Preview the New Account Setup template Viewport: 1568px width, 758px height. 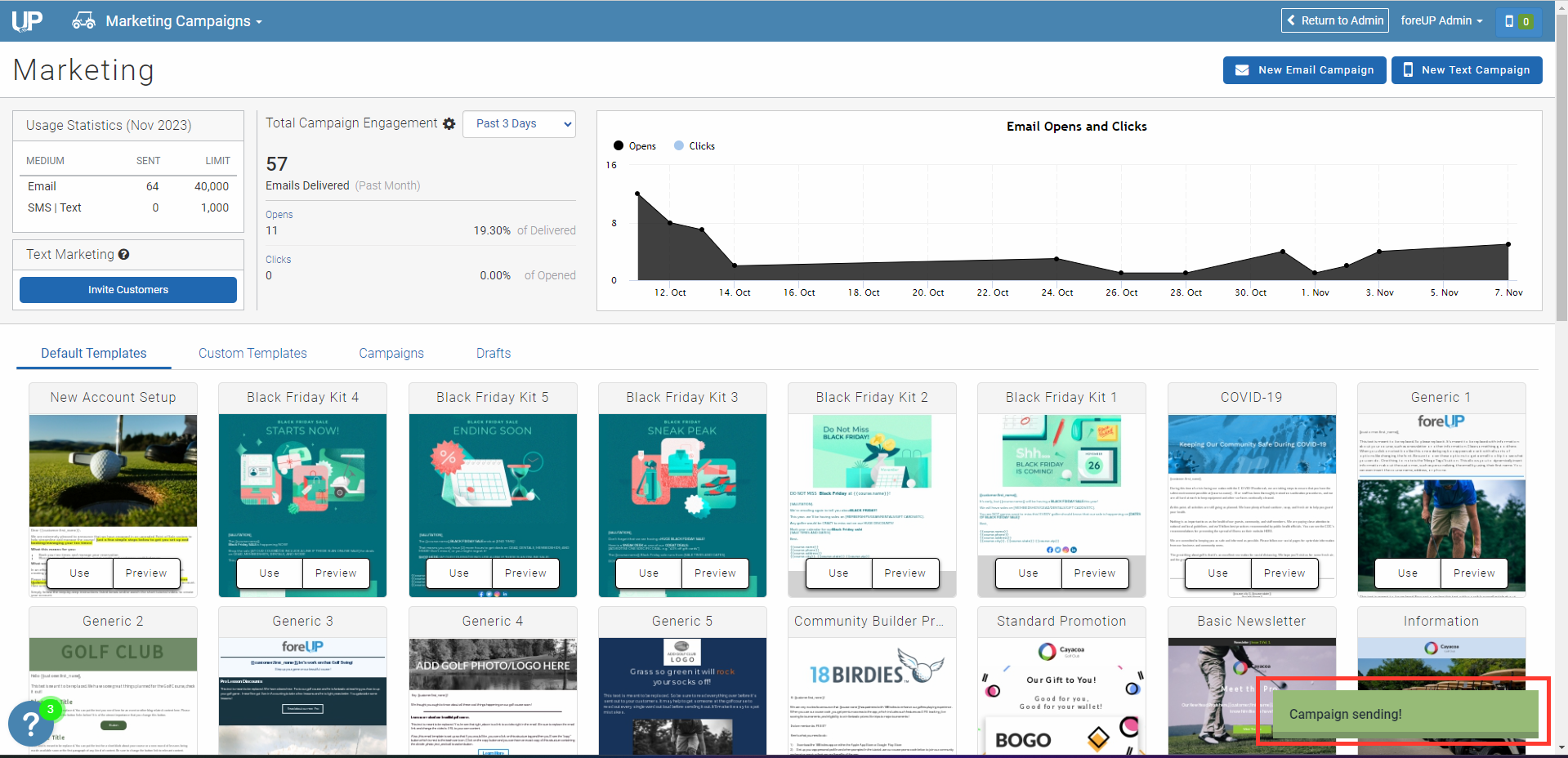pyautogui.click(x=146, y=573)
